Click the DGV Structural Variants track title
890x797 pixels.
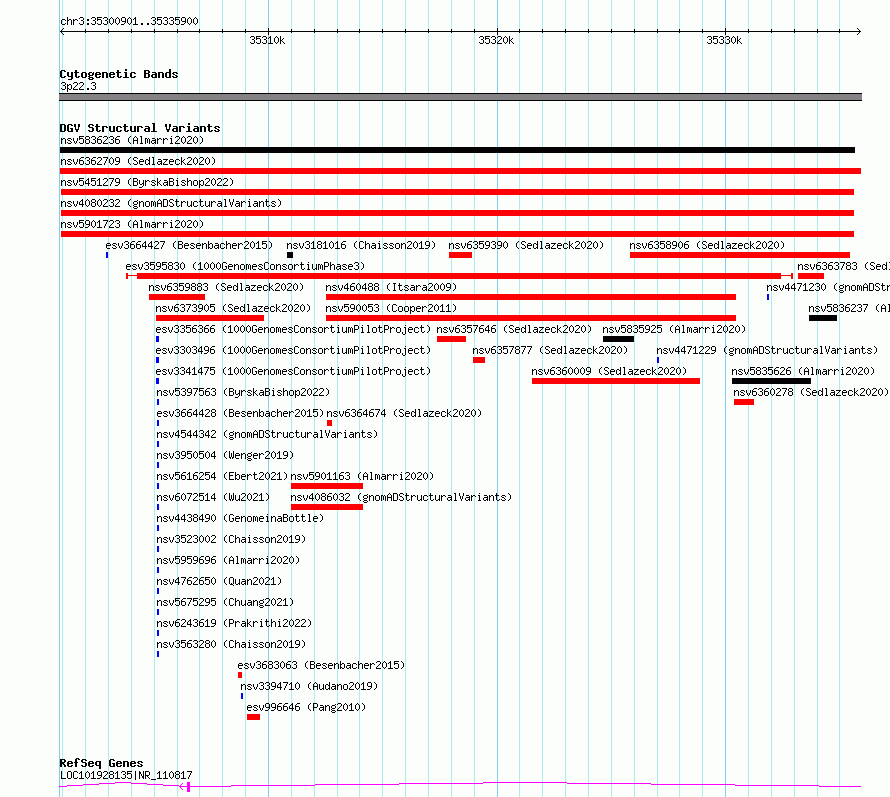coord(140,128)
